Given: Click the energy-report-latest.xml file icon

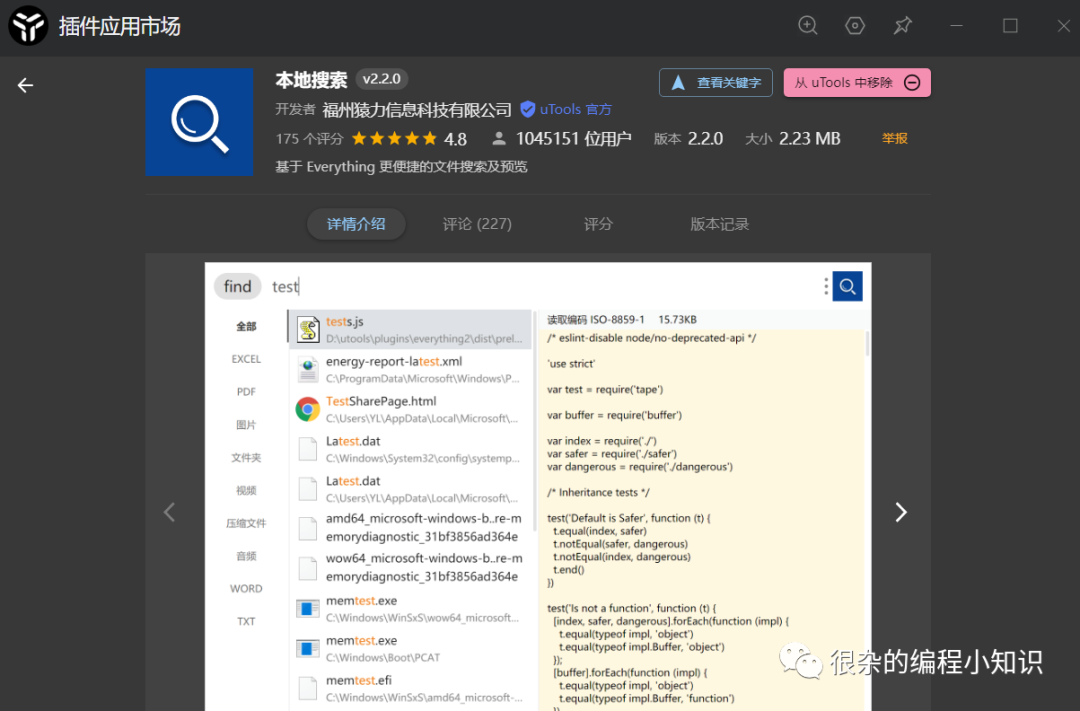Looking at the screenshot, I should [308, 369].
